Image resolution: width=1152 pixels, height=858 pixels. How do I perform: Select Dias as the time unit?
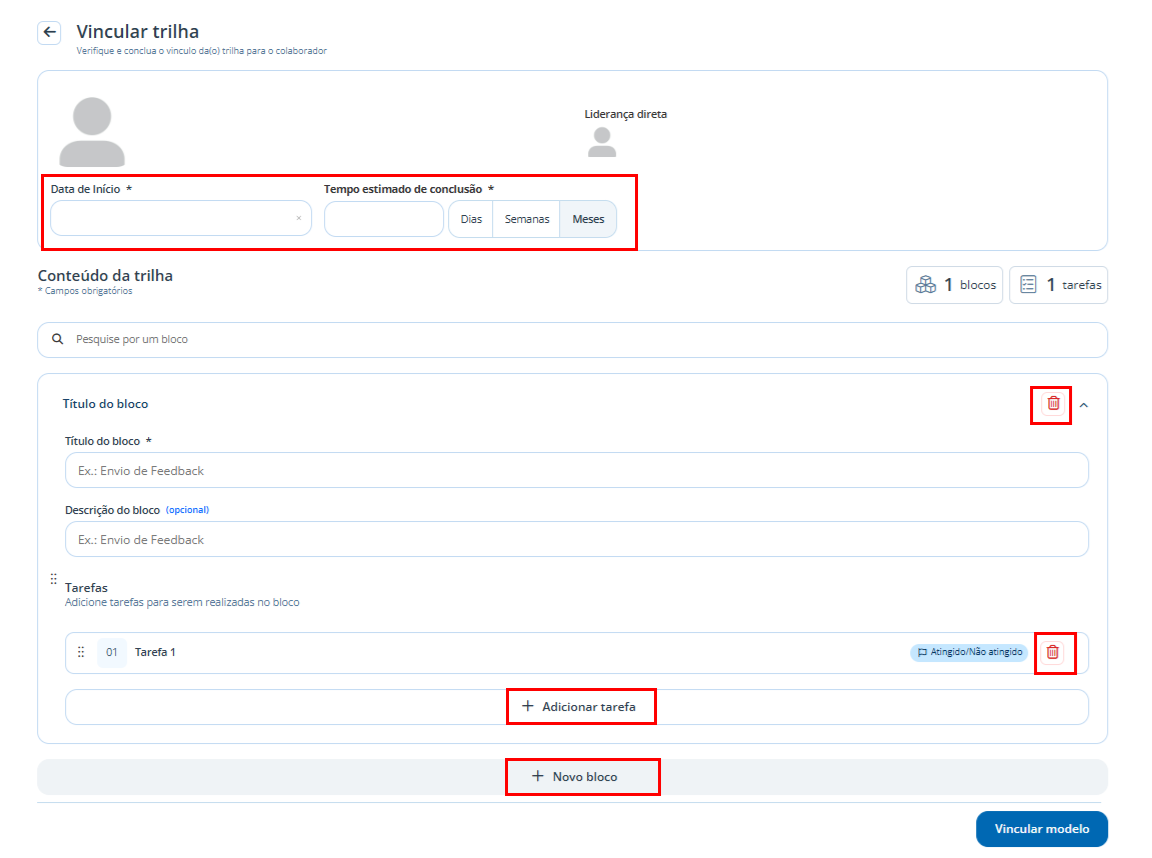pyautogui.click(x=471, y=219)
